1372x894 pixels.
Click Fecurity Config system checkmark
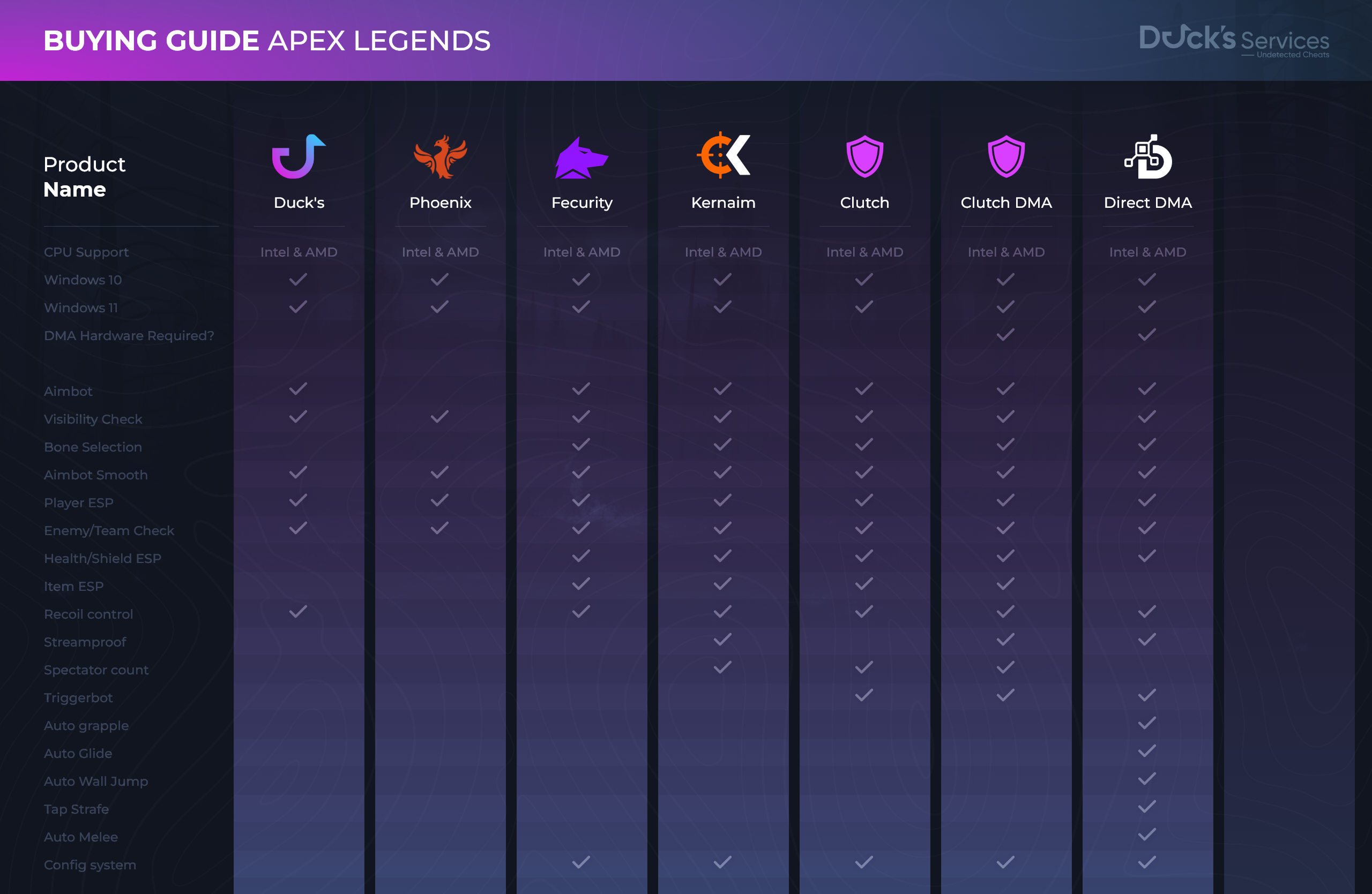pos(581,862)
